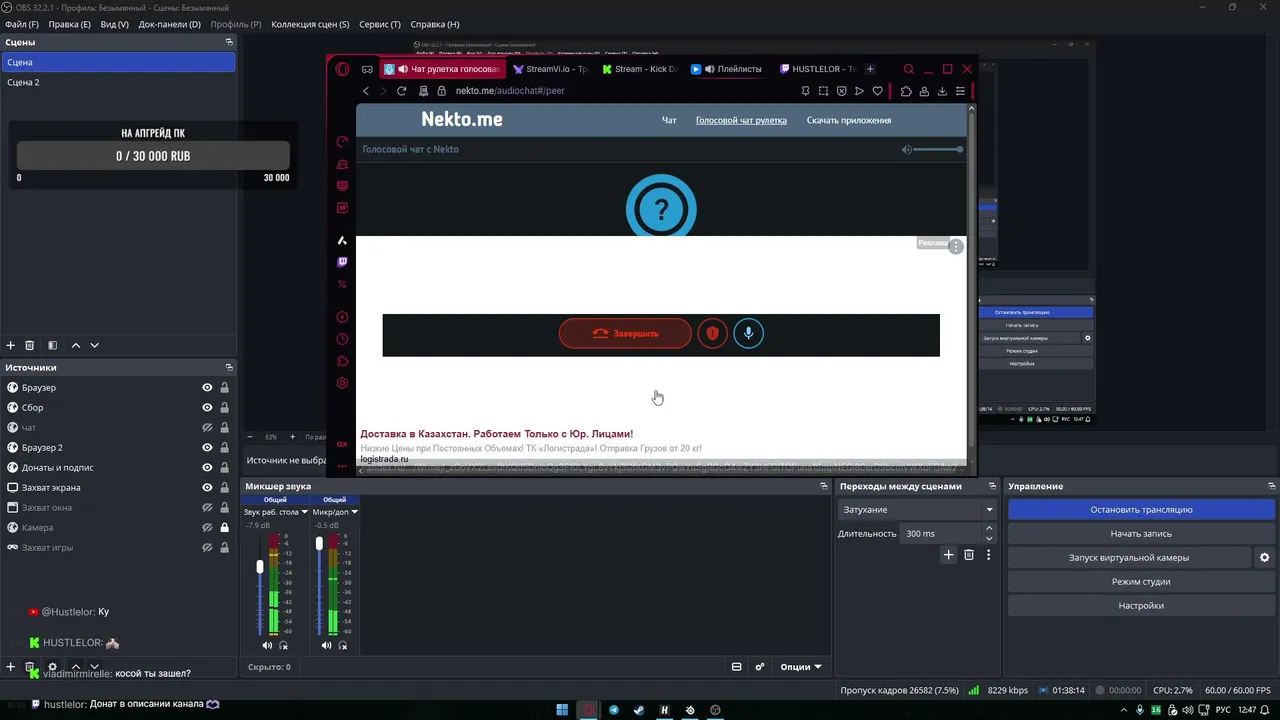
Task: Adjust the Nekto.me volume slider in preview
Action: (x=938, y=150)
